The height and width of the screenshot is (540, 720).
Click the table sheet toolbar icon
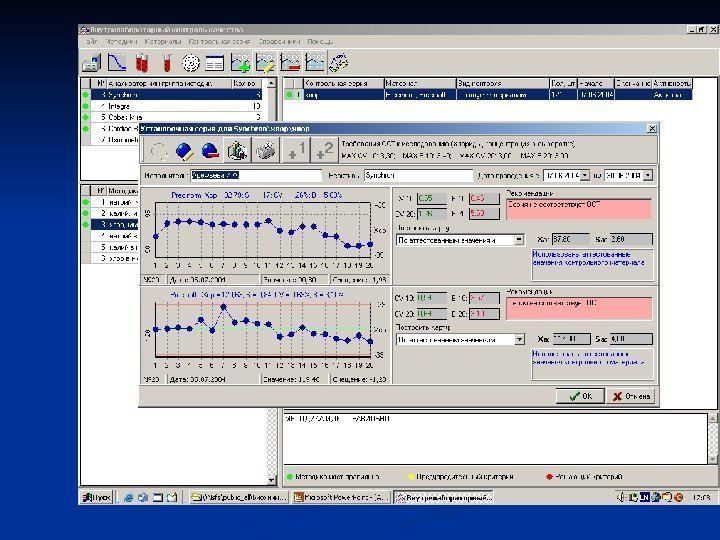pyautogui.click(x=214, y=62)
